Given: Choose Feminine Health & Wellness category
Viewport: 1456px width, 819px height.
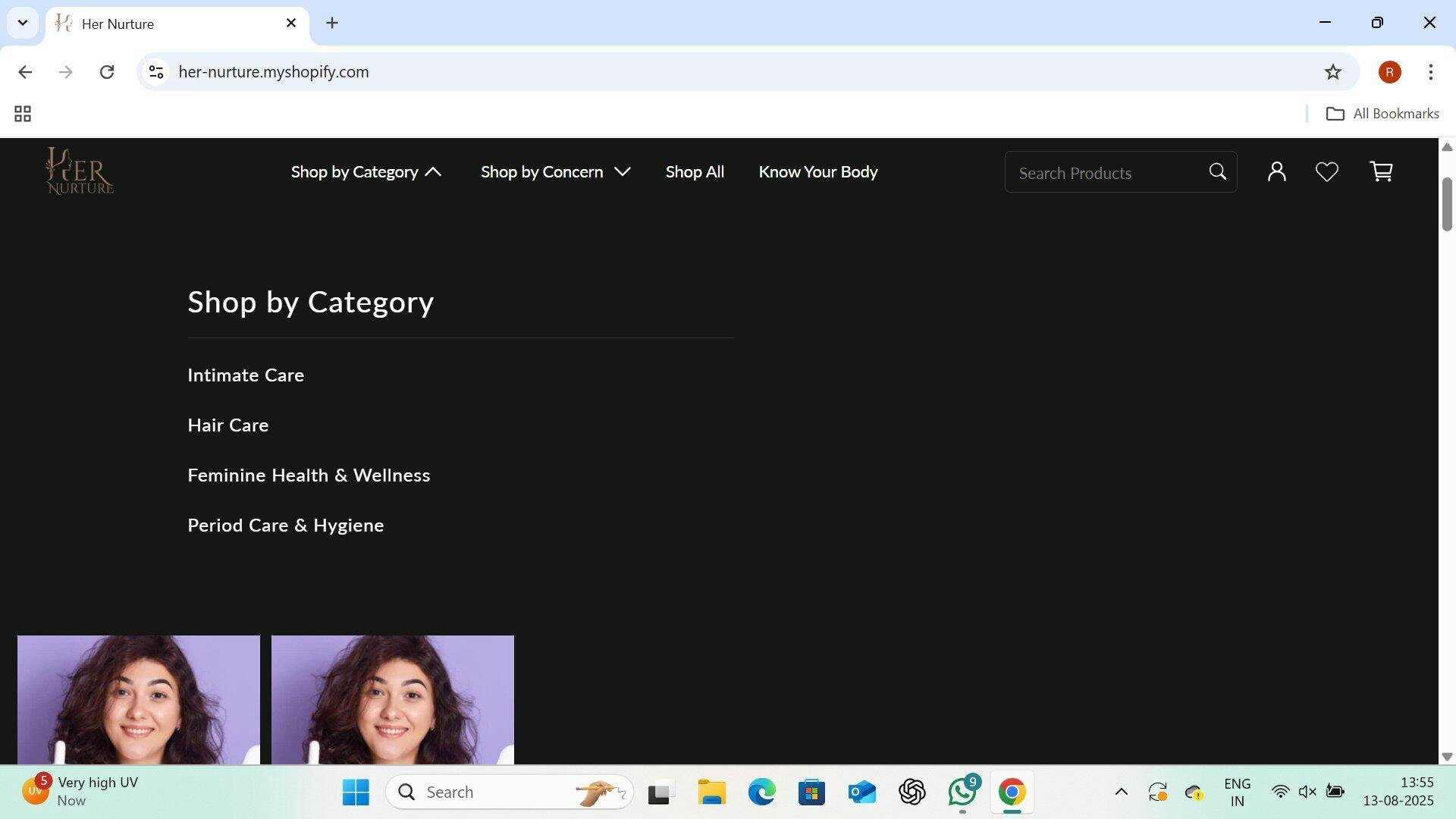Looking at the screenshot, I should 309,475.
